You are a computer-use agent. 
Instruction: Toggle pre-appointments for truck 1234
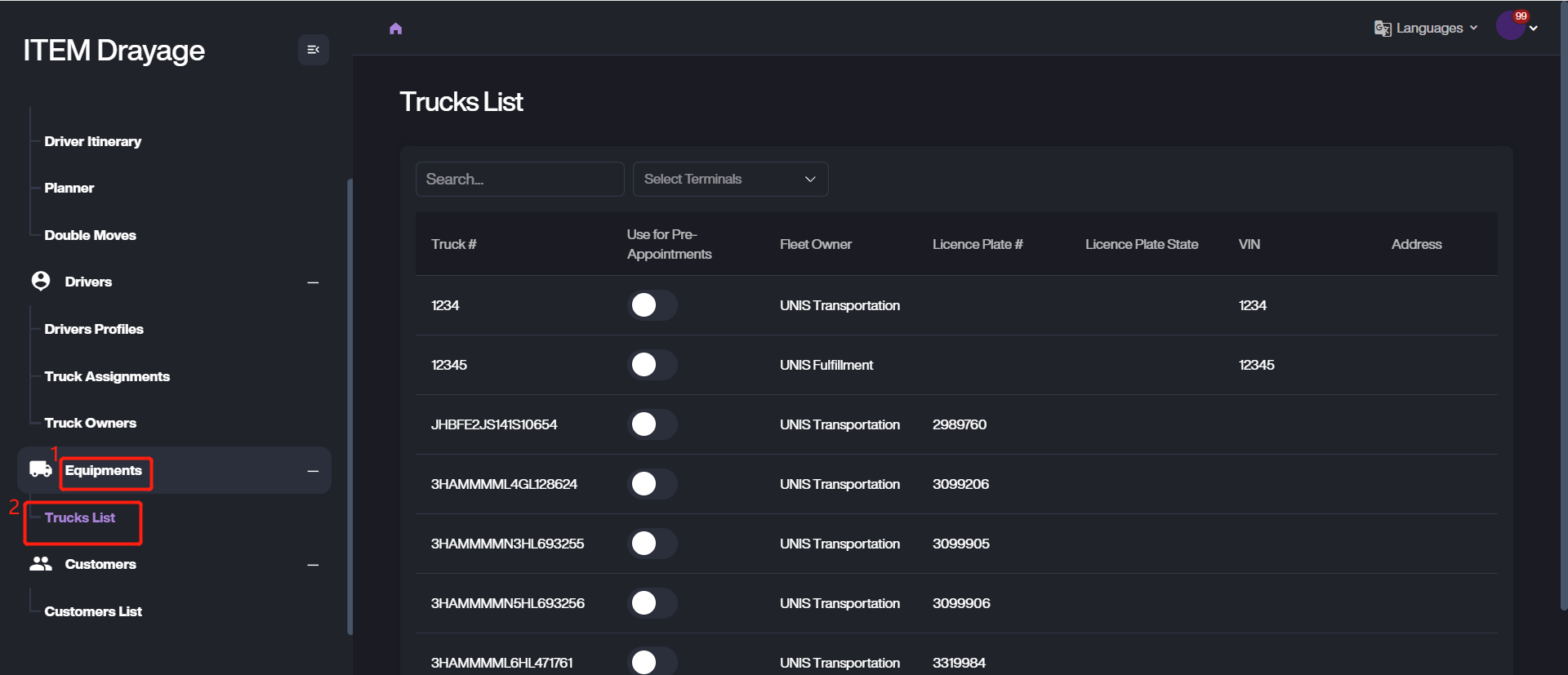[x=652, y=305]
